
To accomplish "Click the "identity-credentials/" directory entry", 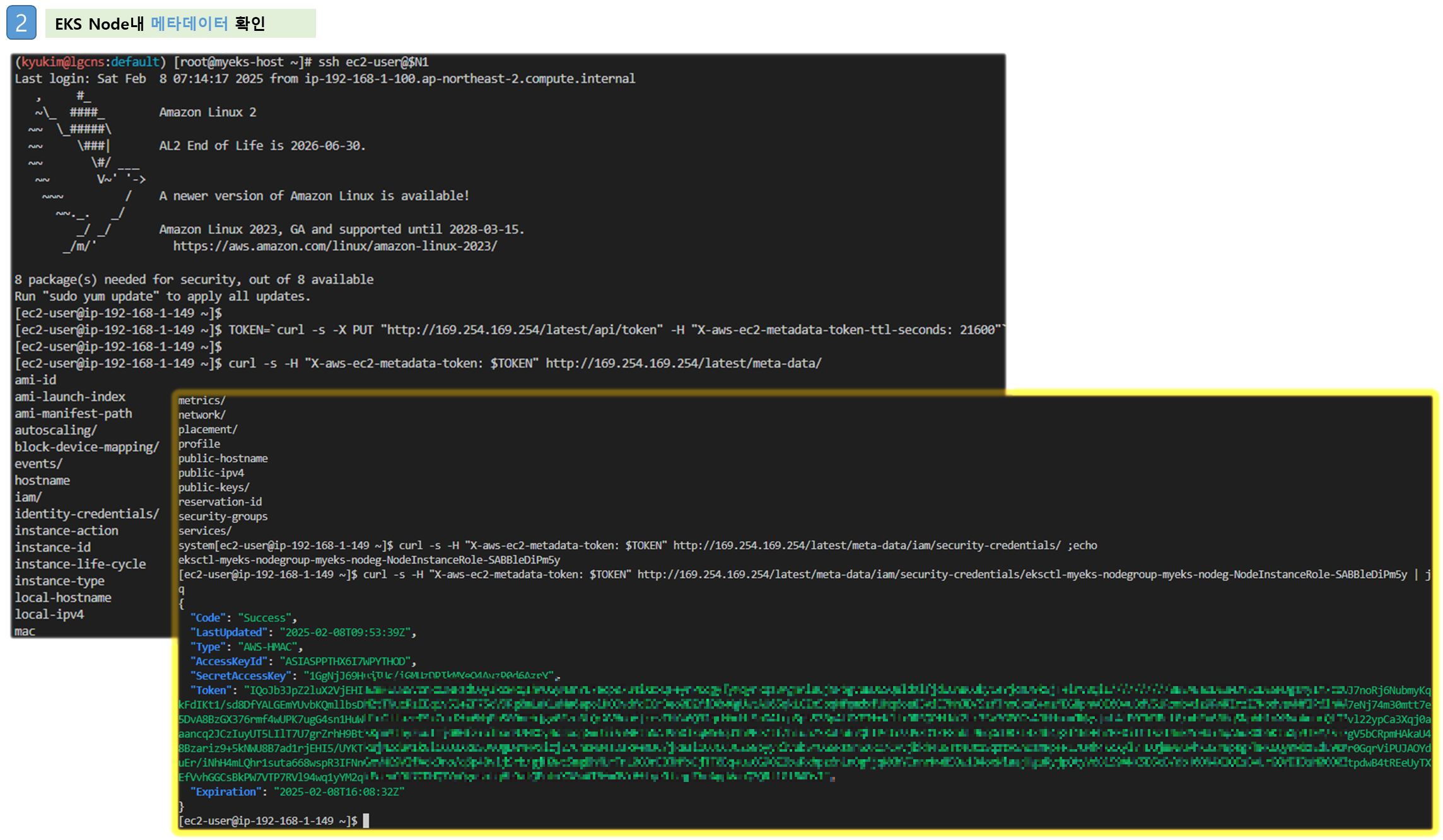I will point(87,514).
